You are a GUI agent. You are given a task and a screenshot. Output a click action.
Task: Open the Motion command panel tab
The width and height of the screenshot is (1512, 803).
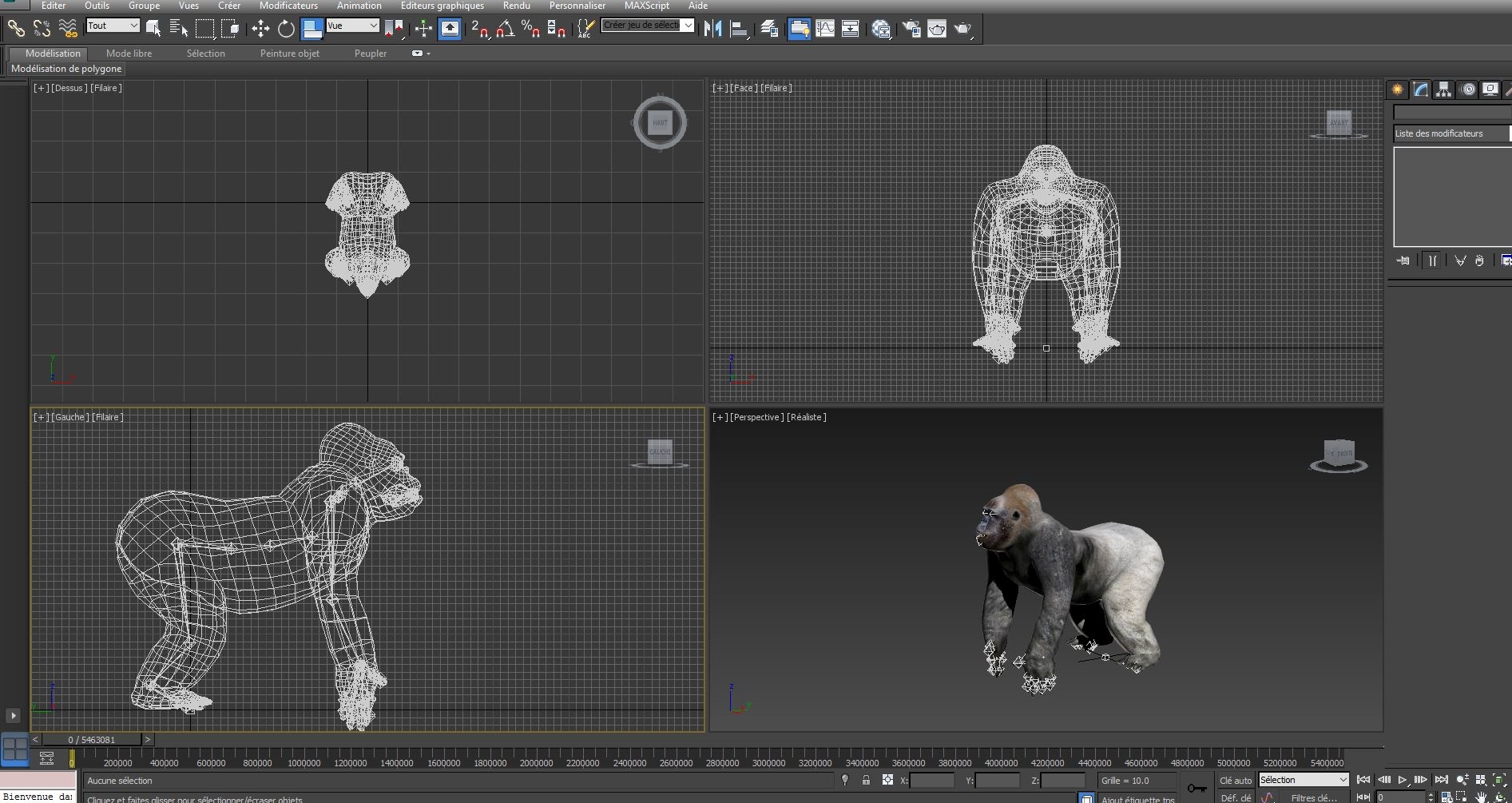click(1468, 89)
